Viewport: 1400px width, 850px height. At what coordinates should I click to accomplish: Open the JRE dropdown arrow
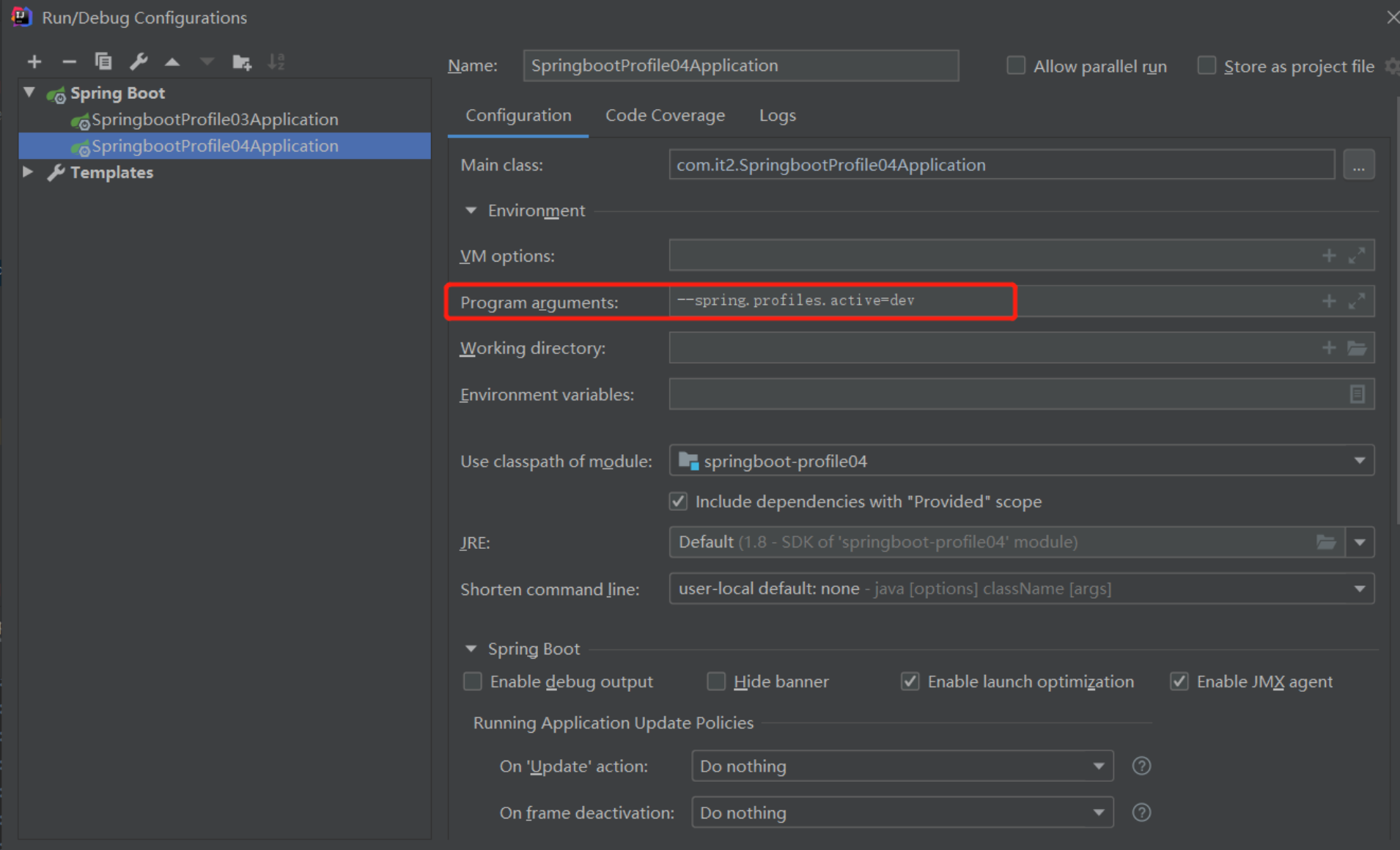(1360, 542)
